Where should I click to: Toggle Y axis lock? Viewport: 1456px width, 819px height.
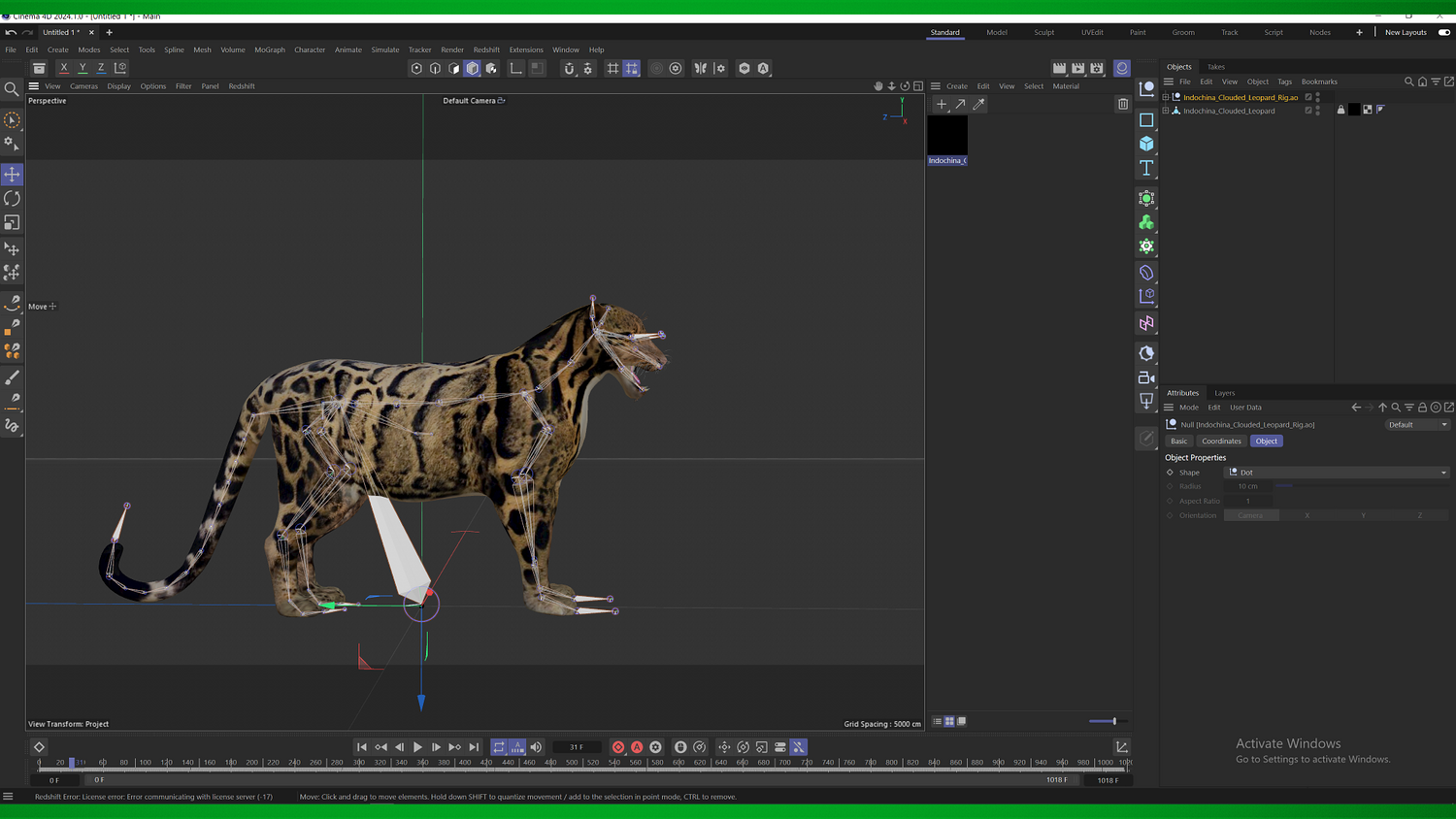(x=83, y=68)
